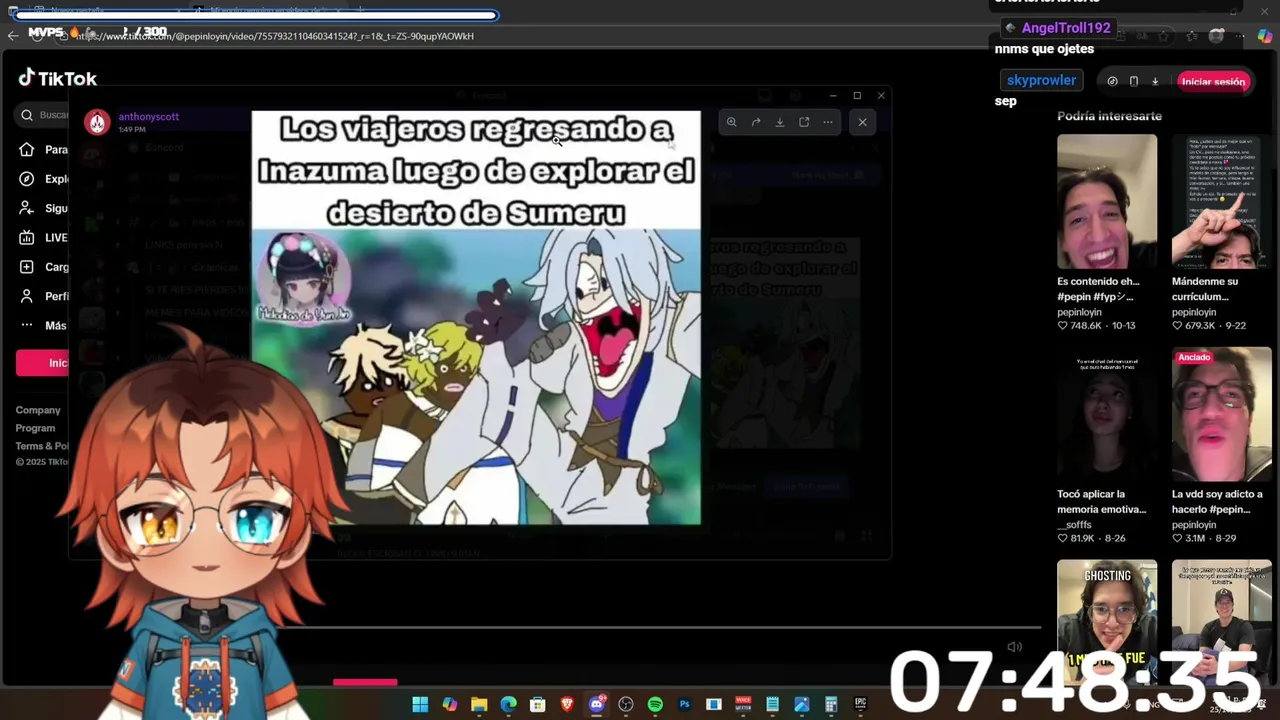Click anthonyscott's avatar in the image viewer
The height and width of the screenshot is (720, 1280).
pos(97,122)
